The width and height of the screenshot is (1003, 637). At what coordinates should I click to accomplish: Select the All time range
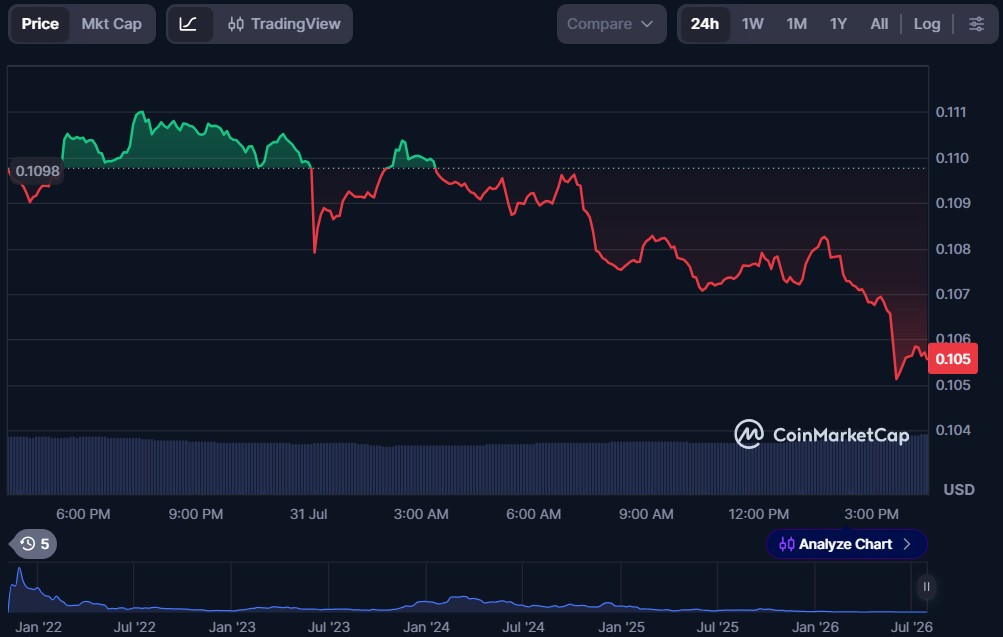click(x=879, y=24)
